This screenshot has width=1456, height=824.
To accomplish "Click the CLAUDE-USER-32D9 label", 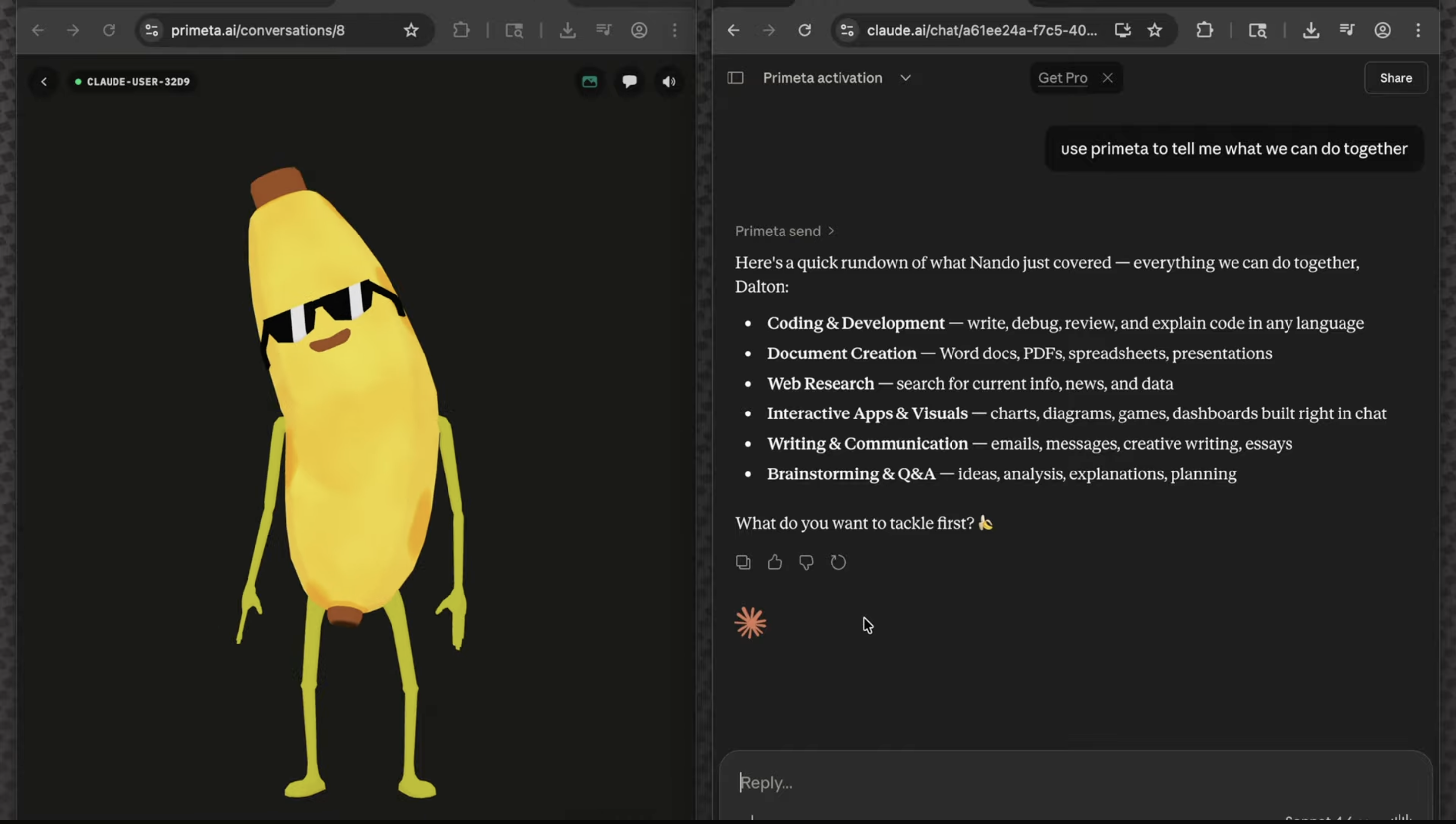I will coord(139,81).
